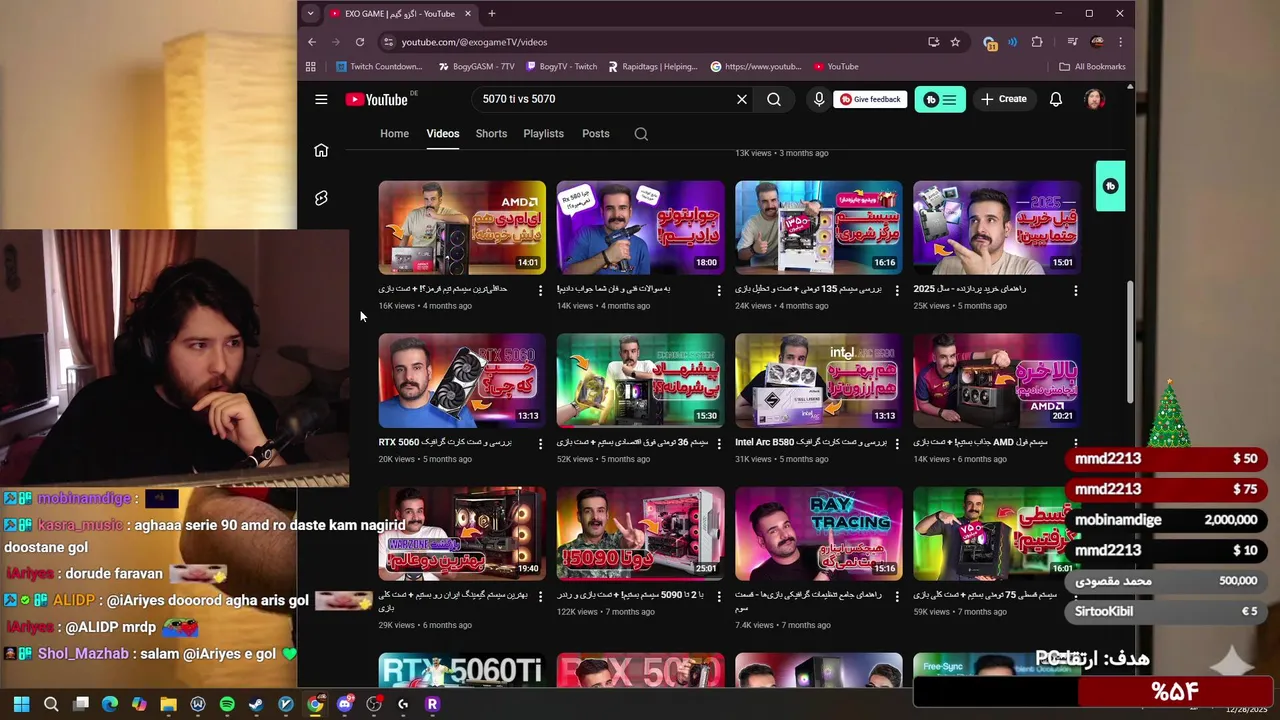This screenshot has width=1280, height=720.
Task: Bookmark this page with the star icon
Action: tap(955, 42)
